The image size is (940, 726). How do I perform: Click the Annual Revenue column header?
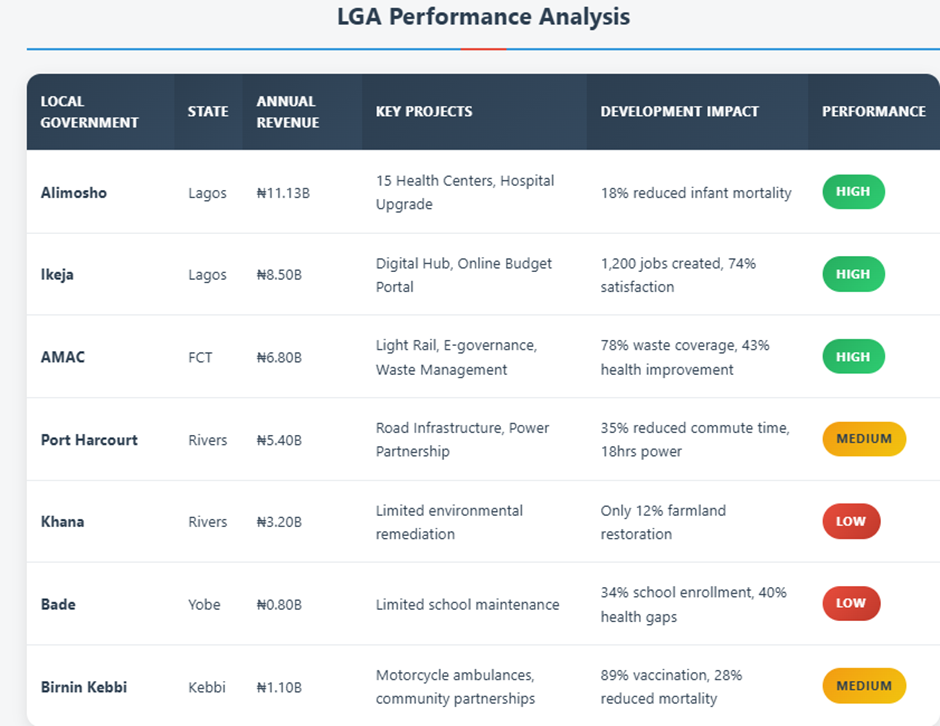(x=287, y=112)
